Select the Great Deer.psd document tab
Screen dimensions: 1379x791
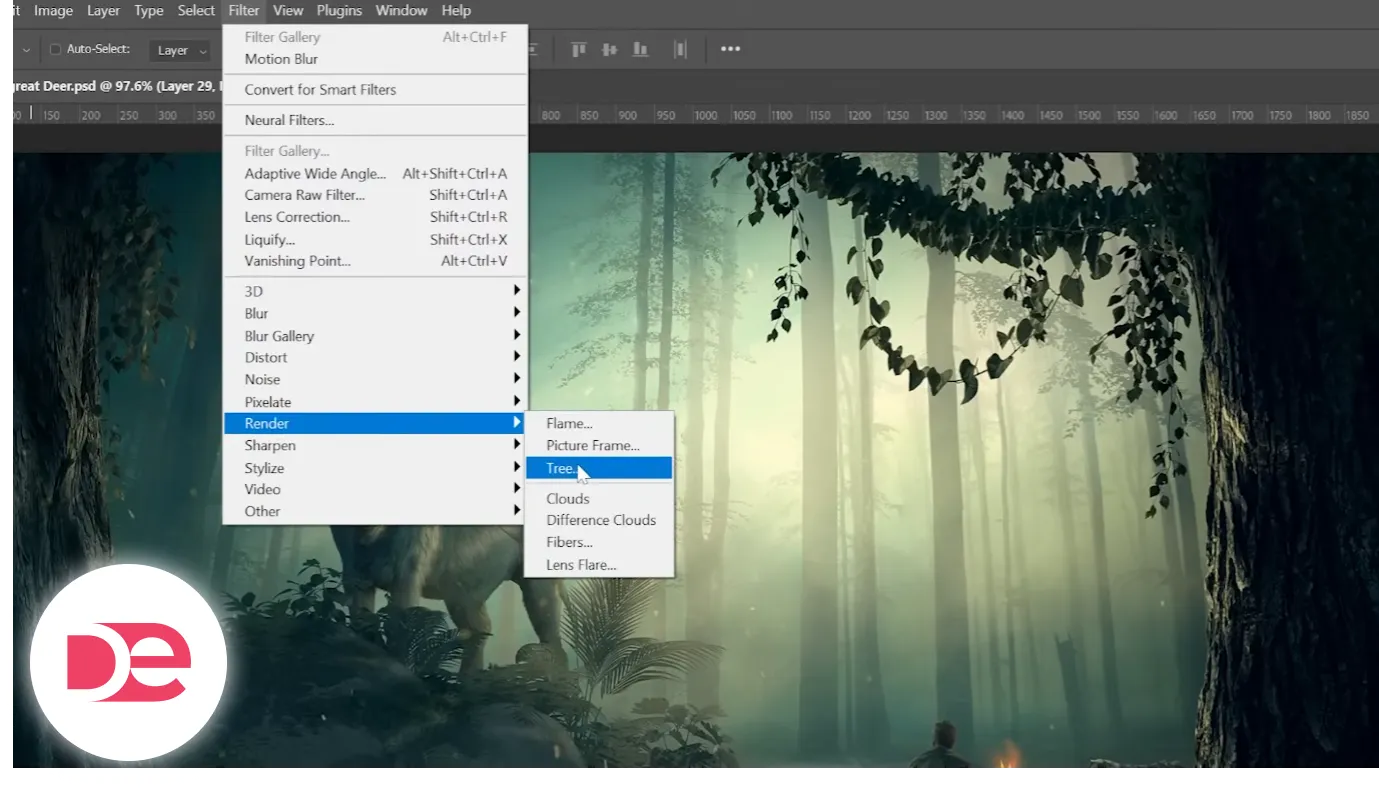click(117, 86)
